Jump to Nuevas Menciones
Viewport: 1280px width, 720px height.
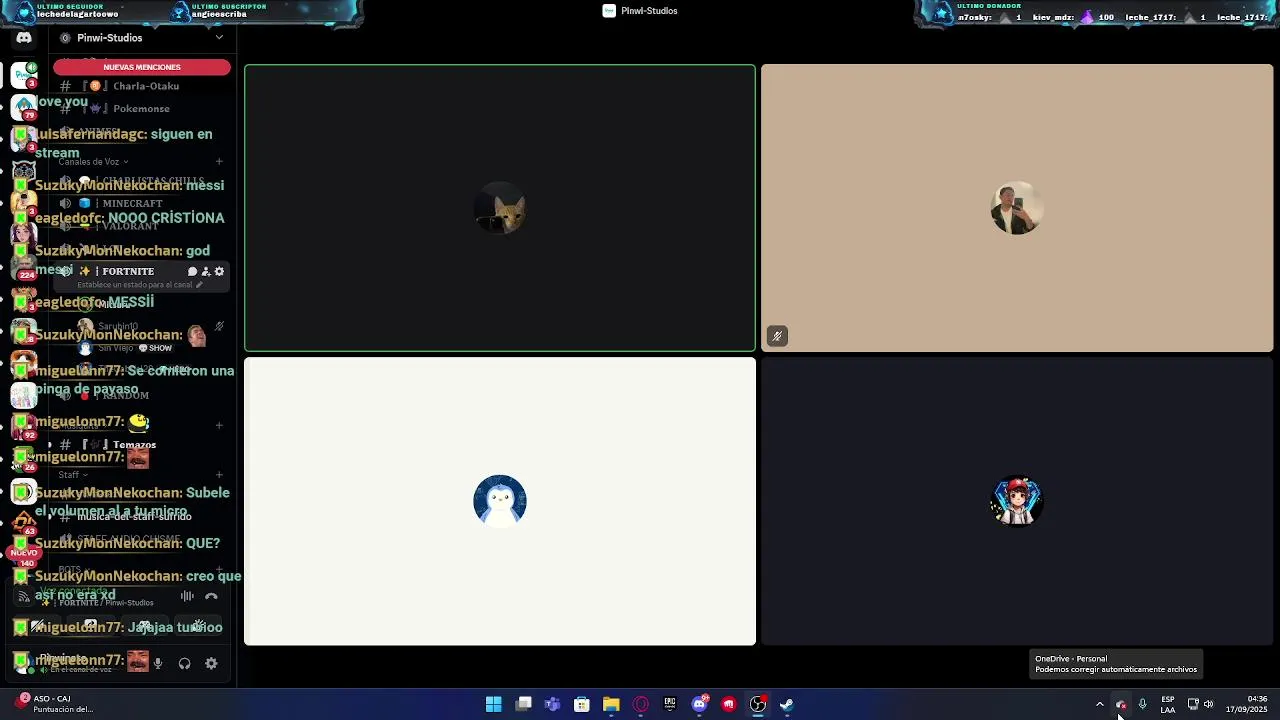(142, 67)
